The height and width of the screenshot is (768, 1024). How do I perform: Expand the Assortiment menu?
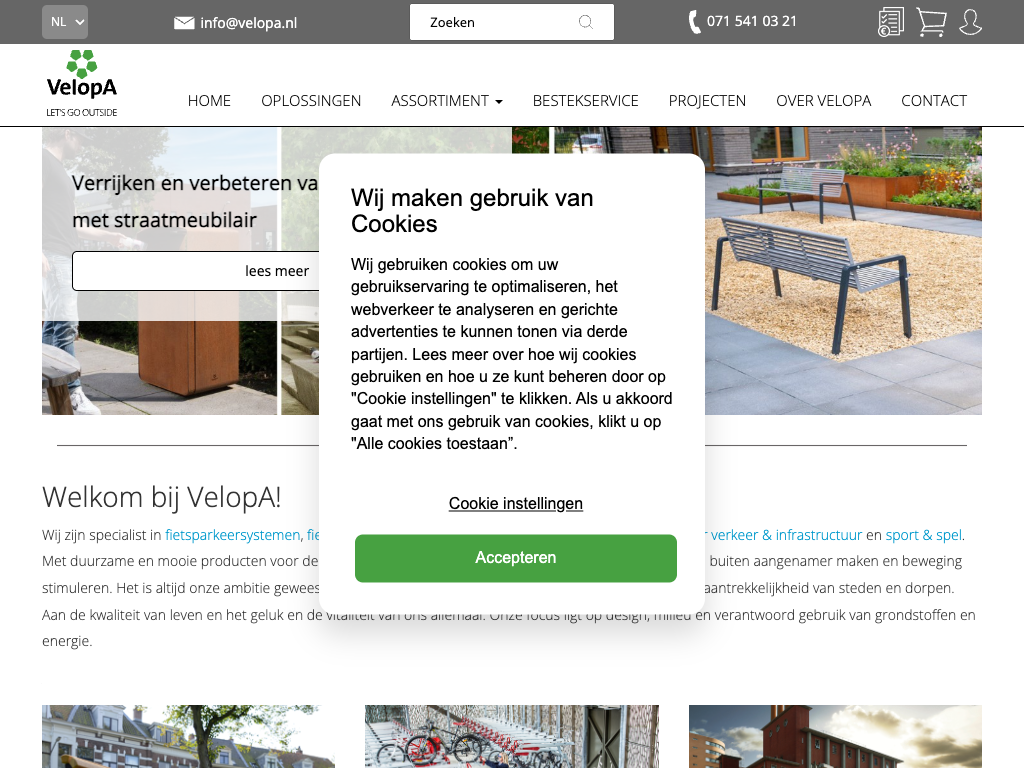click(x=447, y=101)
